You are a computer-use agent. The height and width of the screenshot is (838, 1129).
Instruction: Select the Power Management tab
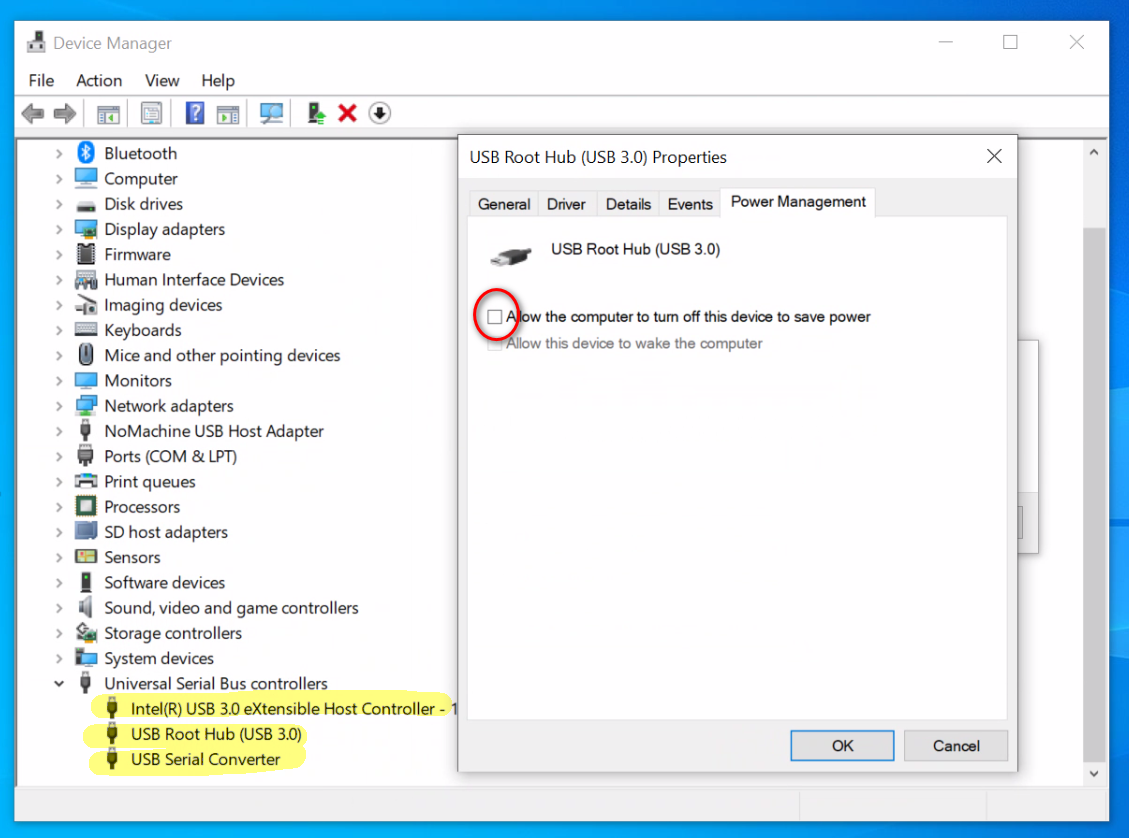[x=798, y=202]
